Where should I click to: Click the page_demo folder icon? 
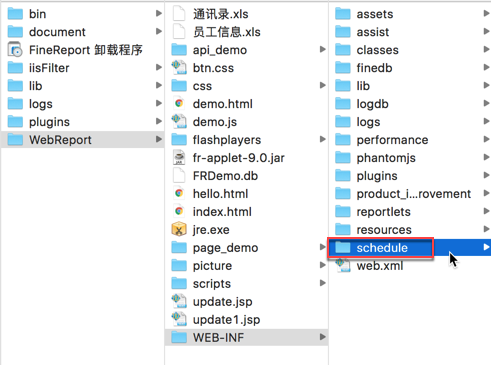(x=179, y=248)
